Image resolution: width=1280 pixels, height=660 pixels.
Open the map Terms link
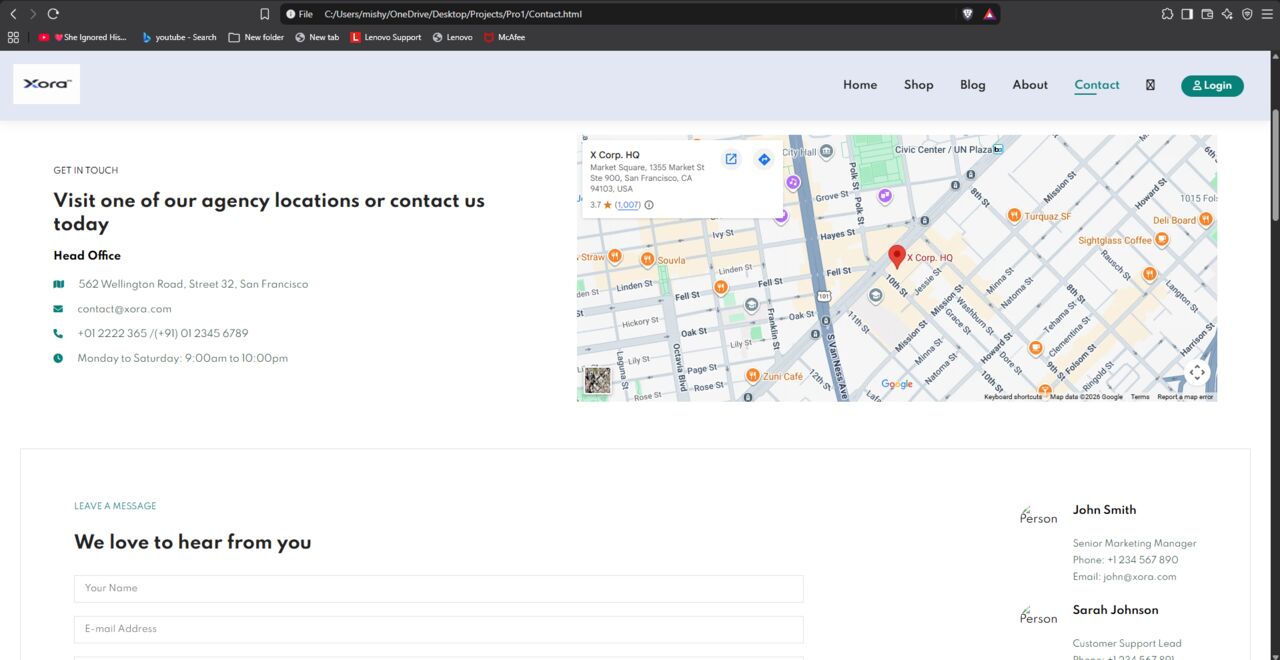pos(1140,397)
